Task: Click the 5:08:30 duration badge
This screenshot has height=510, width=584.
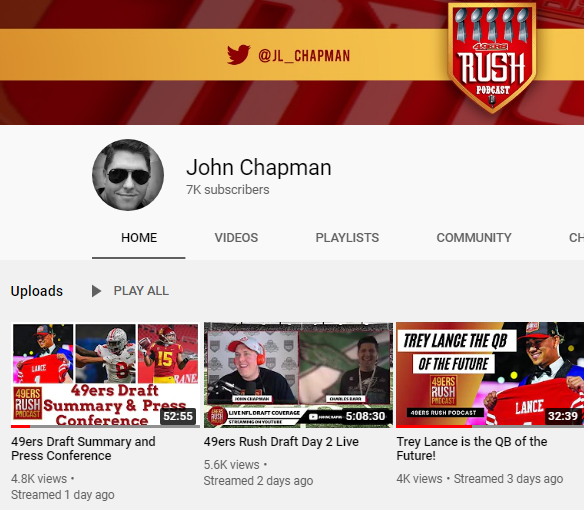Action: 365,416
